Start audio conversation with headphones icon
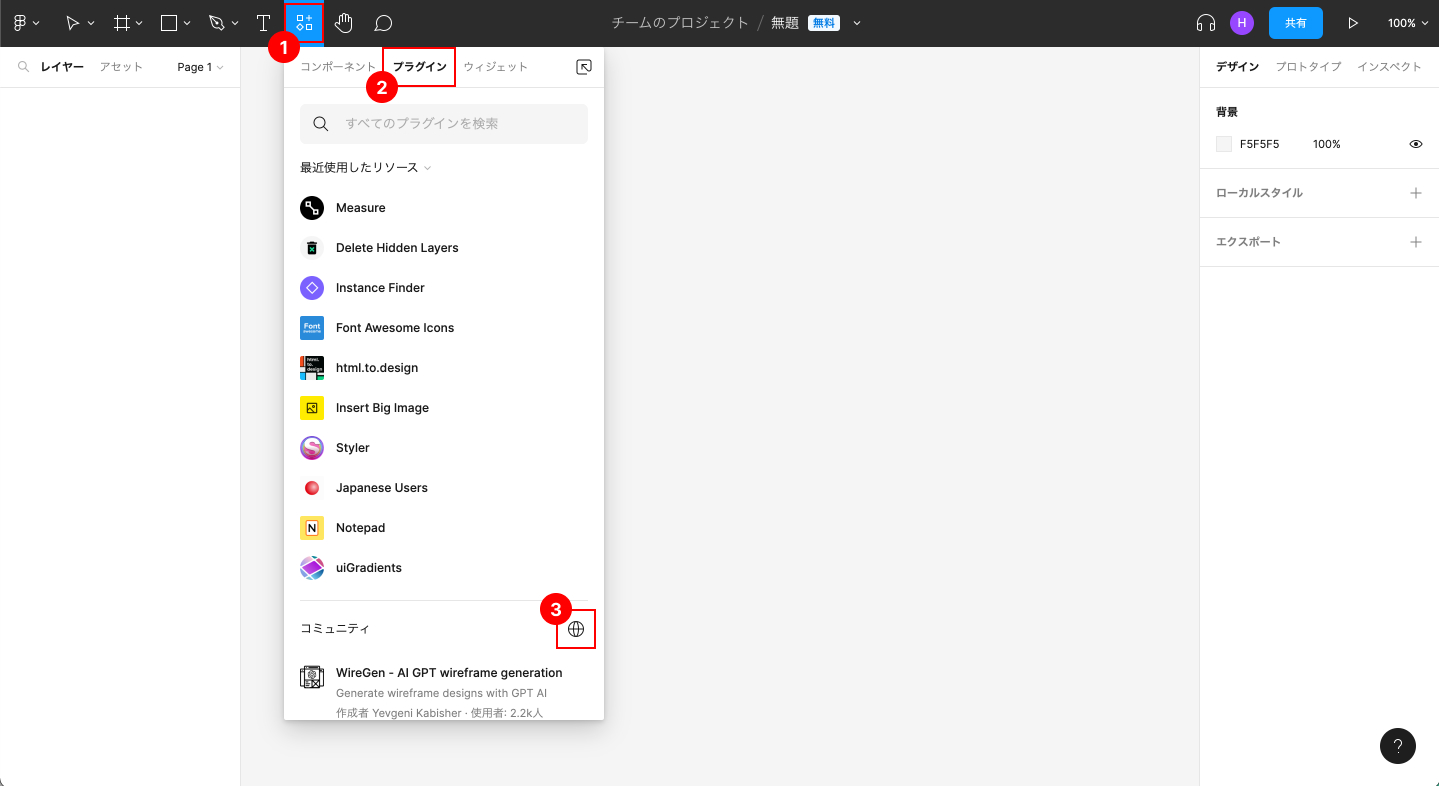 pos(1206,22)
